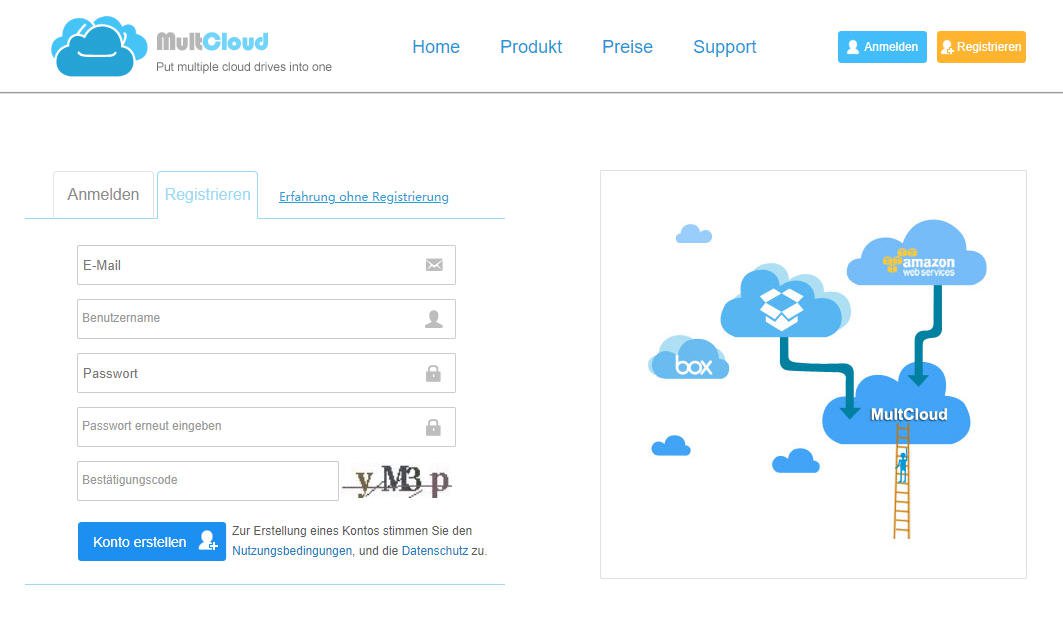
Task: Open the Support menu item
Action: pyautogui.click(x=724, y=47)
